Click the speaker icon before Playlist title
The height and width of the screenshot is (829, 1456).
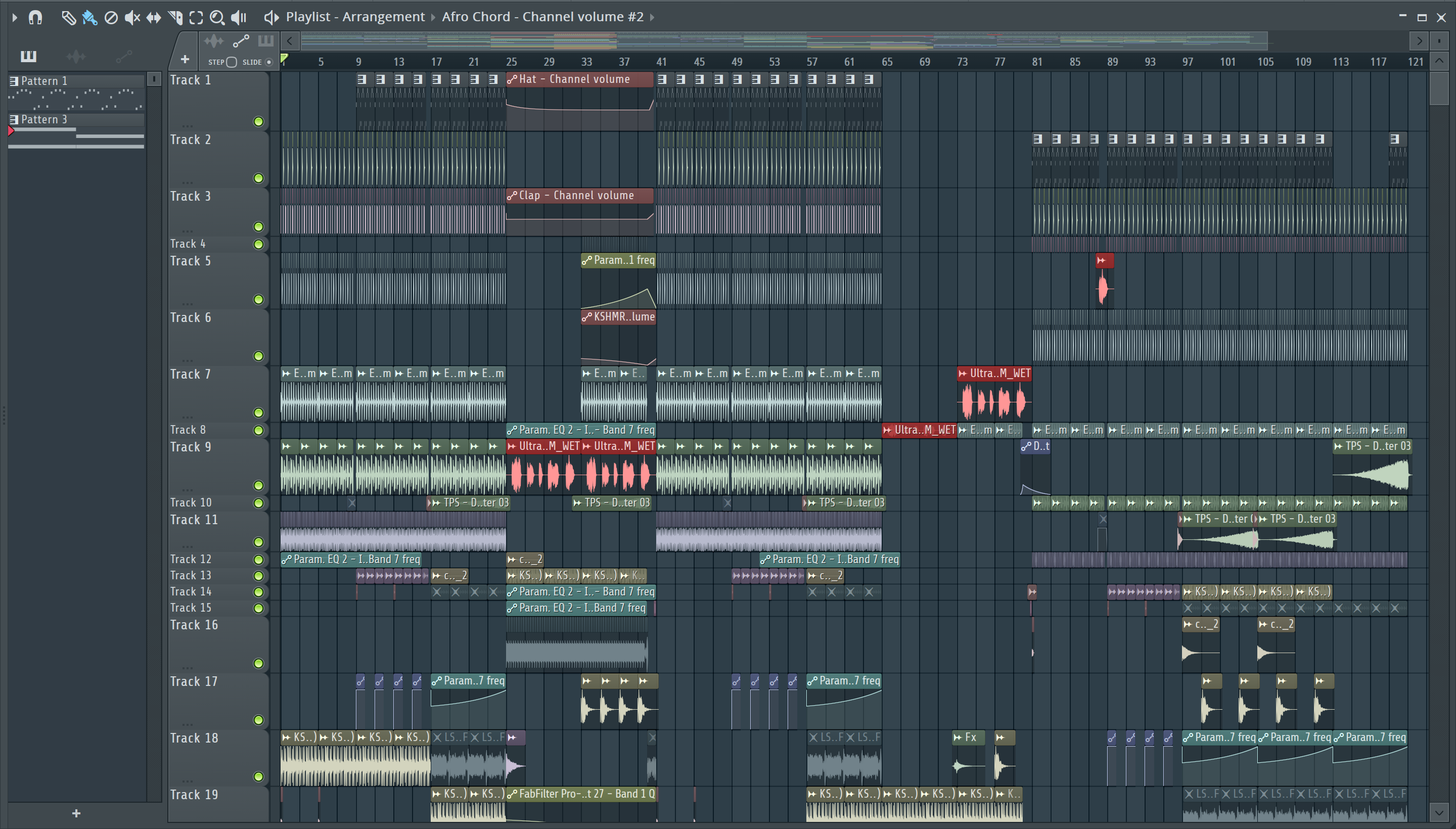pyautogui.click(x=271, y=18)
